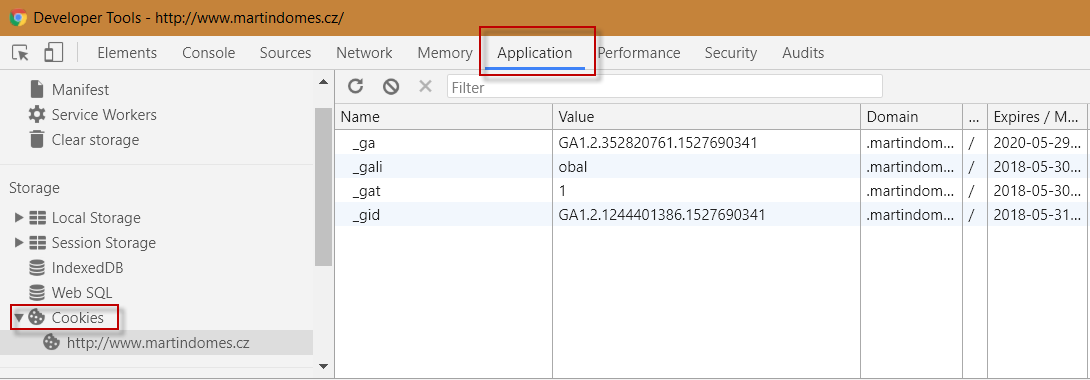The height and width of the screenshot is (380, 1090).
Task: Open the Performance tab
Action: point(639,53)
